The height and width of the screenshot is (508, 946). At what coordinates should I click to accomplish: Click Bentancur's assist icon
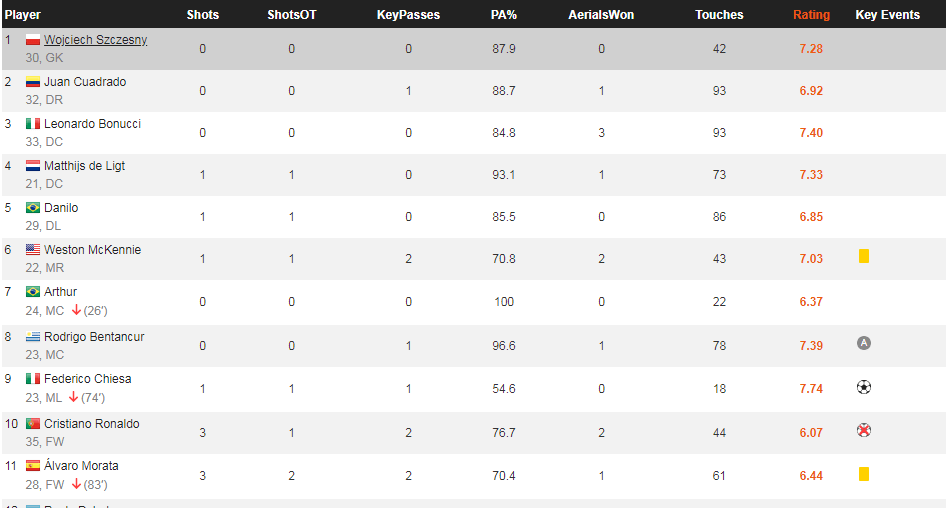(x=864, y=343)
